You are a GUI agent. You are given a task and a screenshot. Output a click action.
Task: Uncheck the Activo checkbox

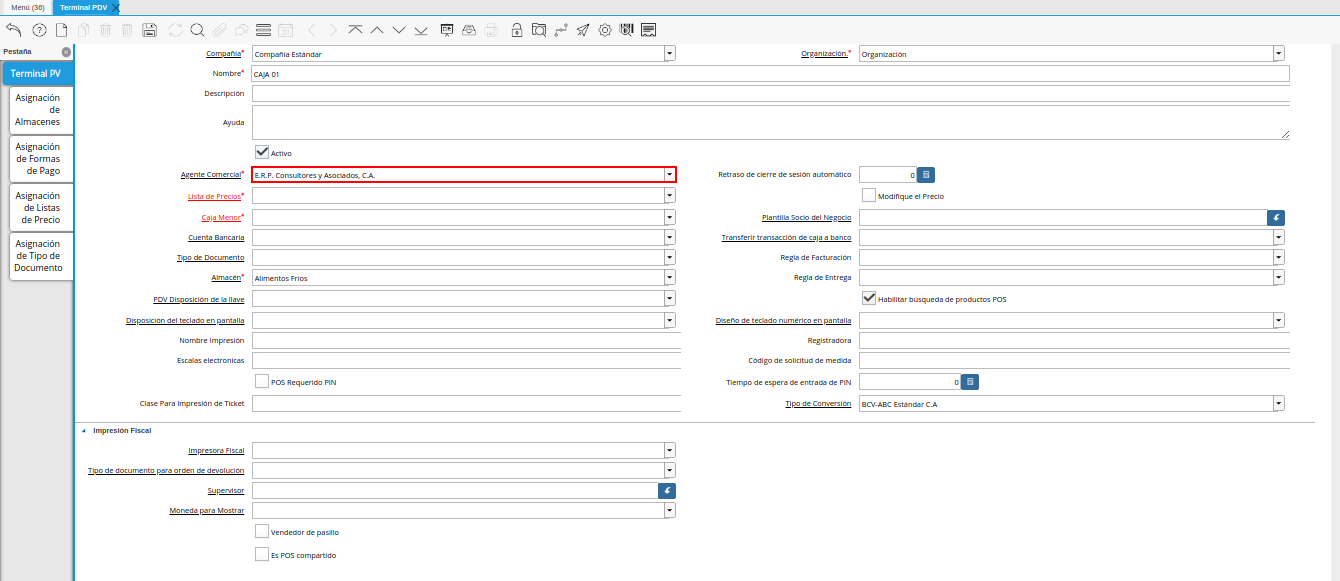coord(262,152)
